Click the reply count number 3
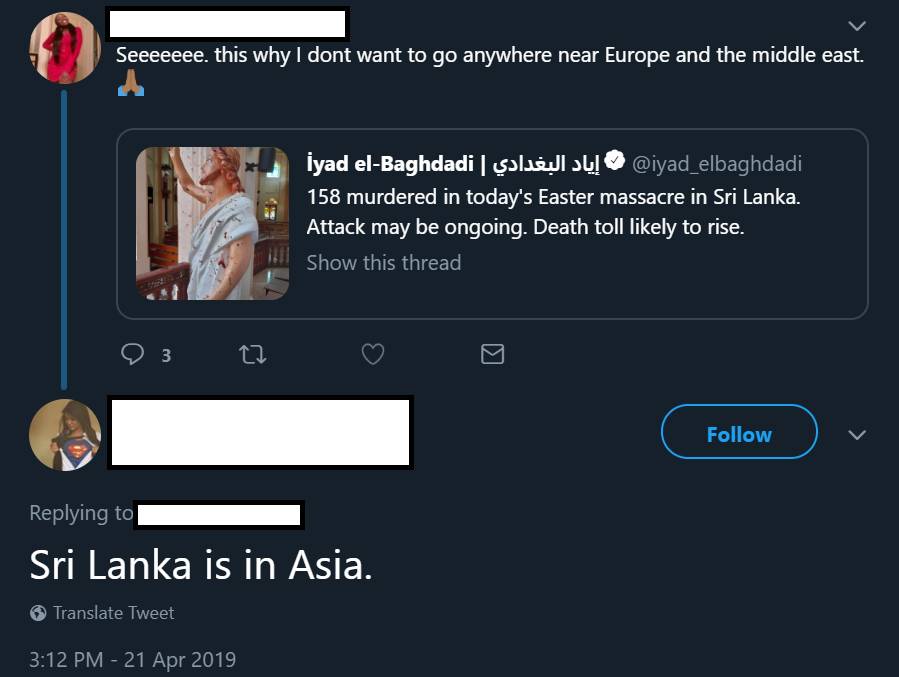This screenshot has width=899, height=677. [166, 355]
